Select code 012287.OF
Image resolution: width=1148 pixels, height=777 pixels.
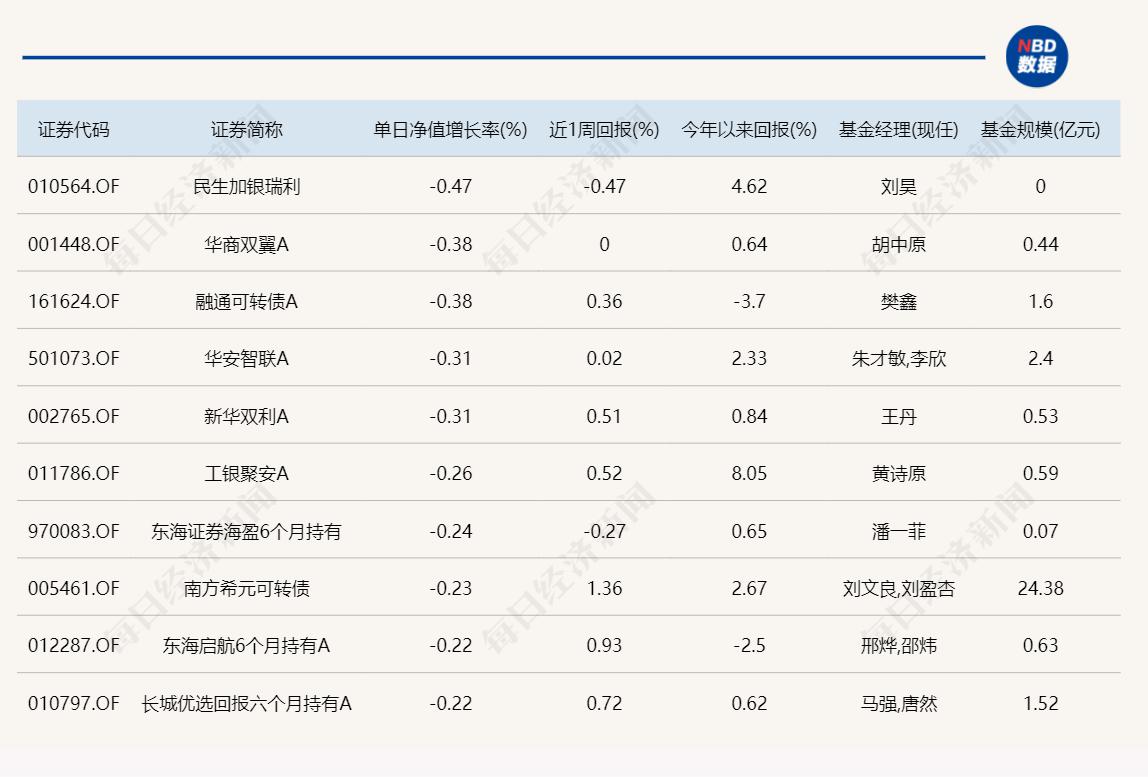coord(73,645)
